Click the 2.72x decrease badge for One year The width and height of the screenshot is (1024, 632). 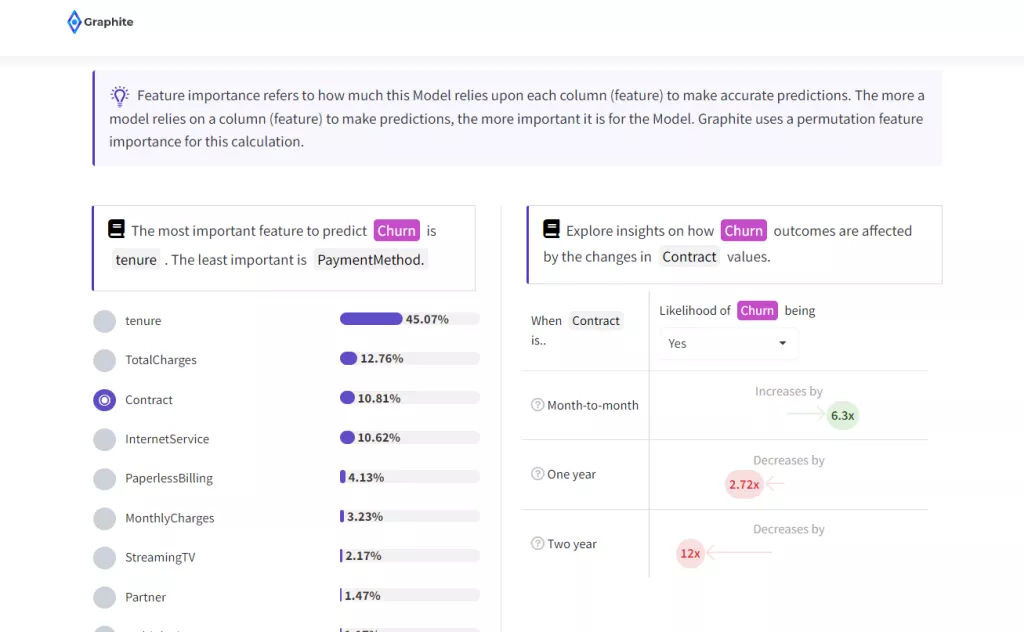pos(743,484)
